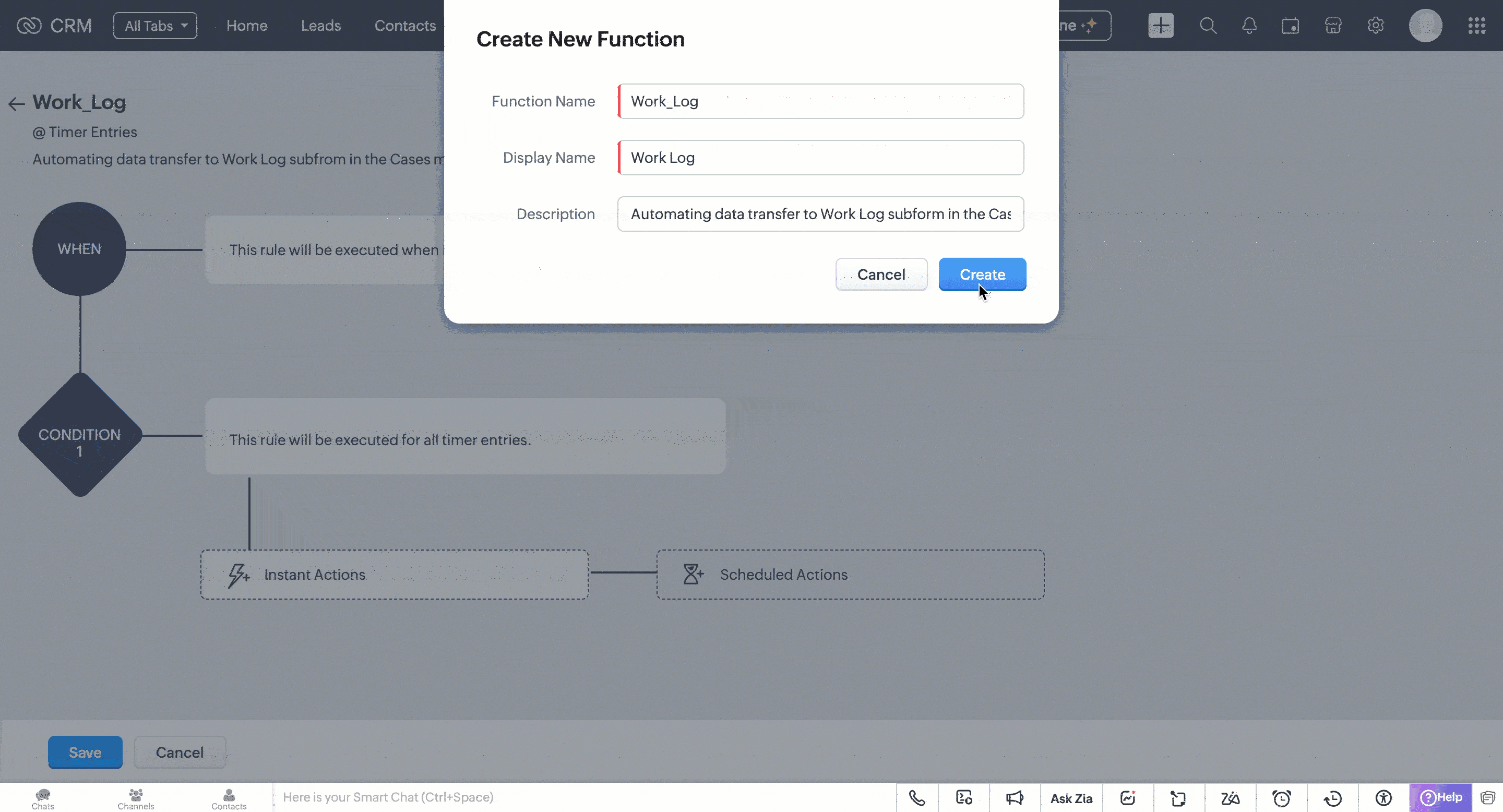Viewport: 1503px width, 812px height.
Task: Open the Leads tab
Action: (320, 26)
